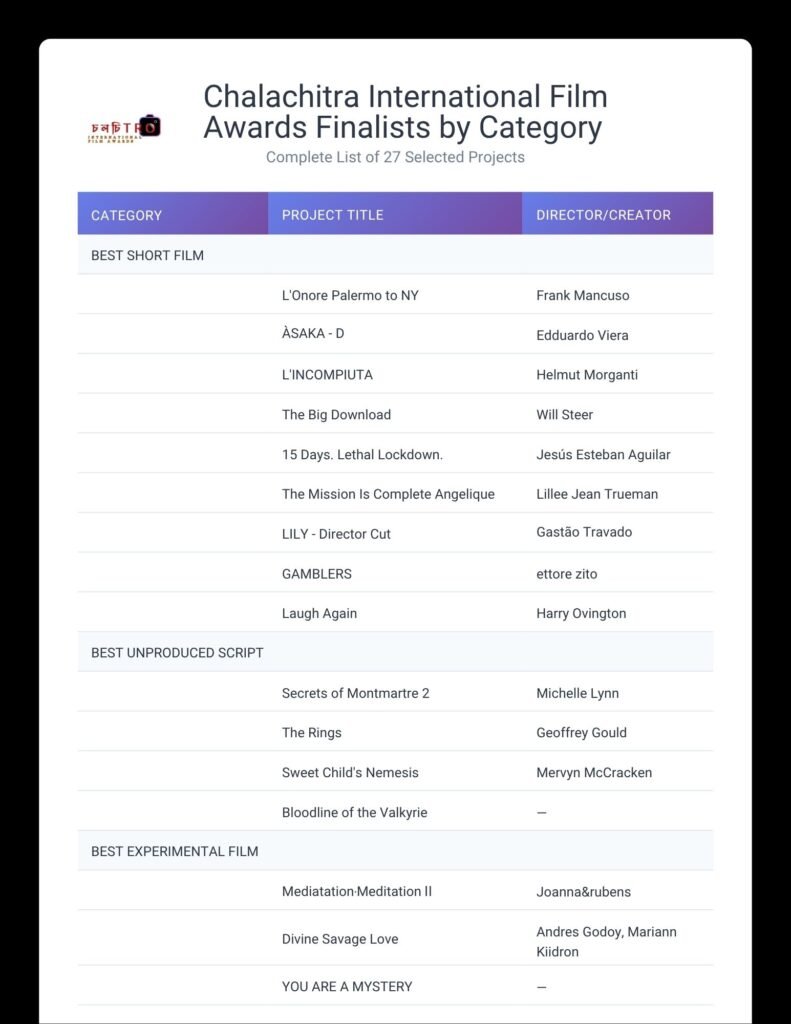Click director name Frank Mancuso
Viewport: 791px width, 1024px height.
click(x=582, y=295)
